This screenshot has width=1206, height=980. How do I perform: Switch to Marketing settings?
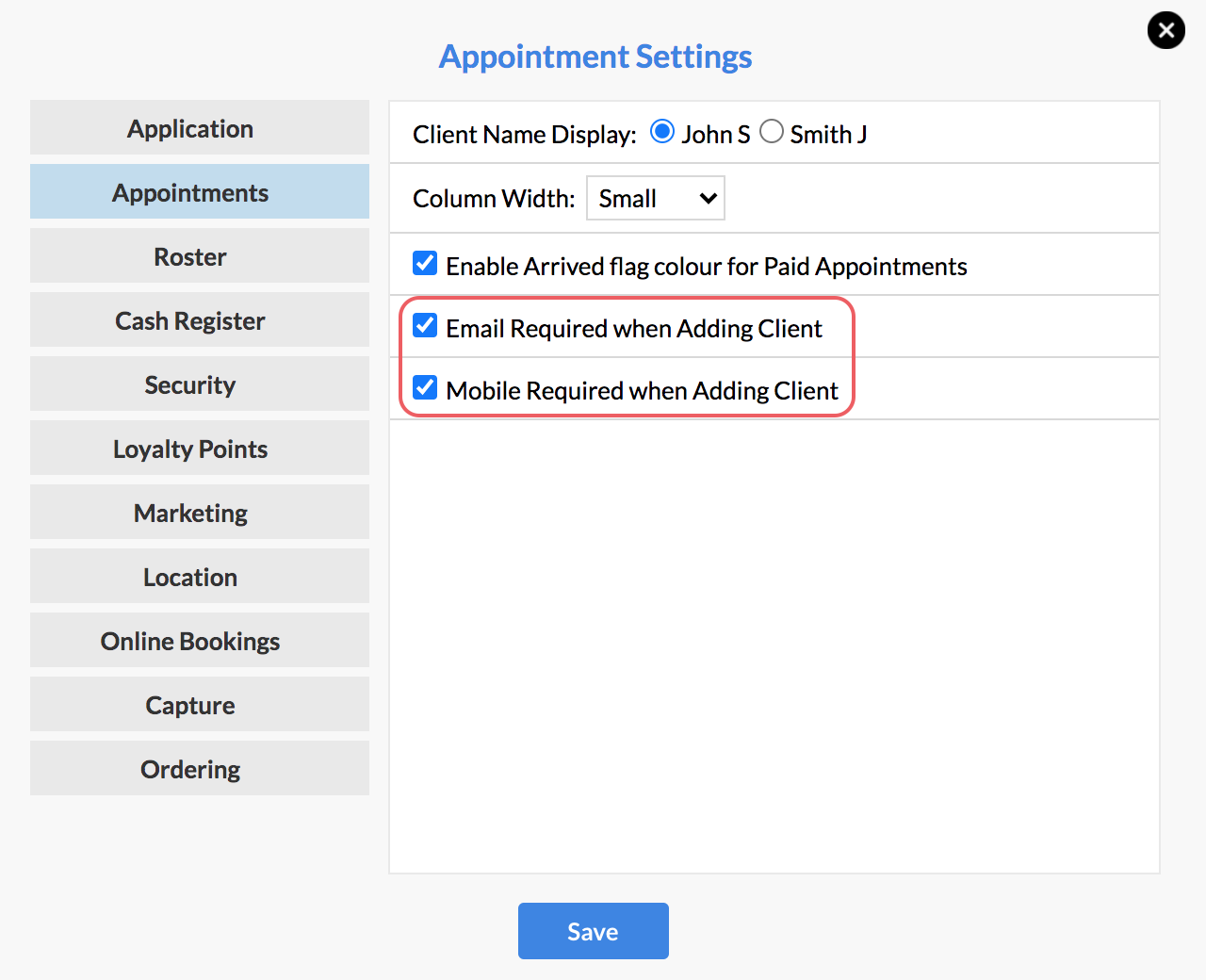pos(200,512)
